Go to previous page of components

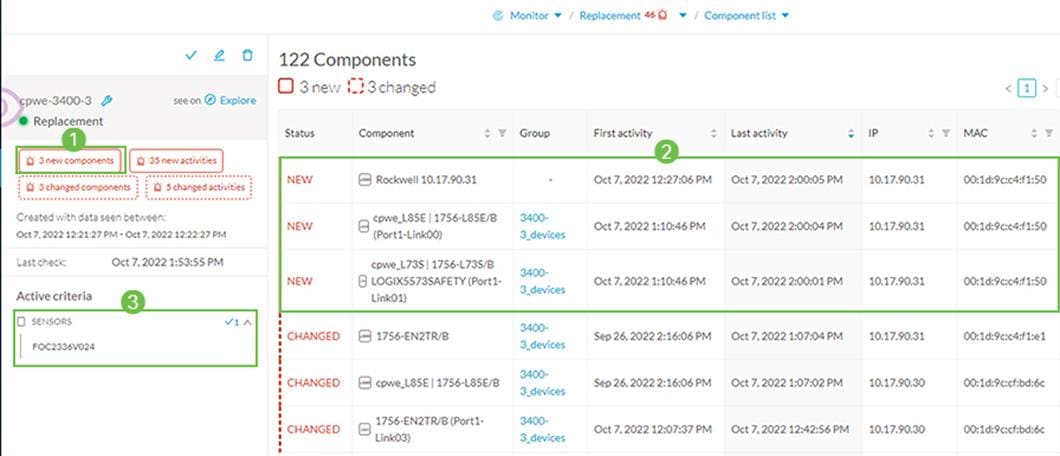(1008, 88)
